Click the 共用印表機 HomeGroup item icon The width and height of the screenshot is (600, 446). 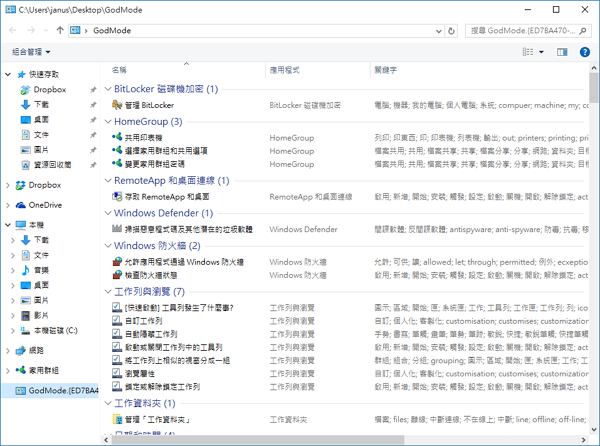[117, 137]
